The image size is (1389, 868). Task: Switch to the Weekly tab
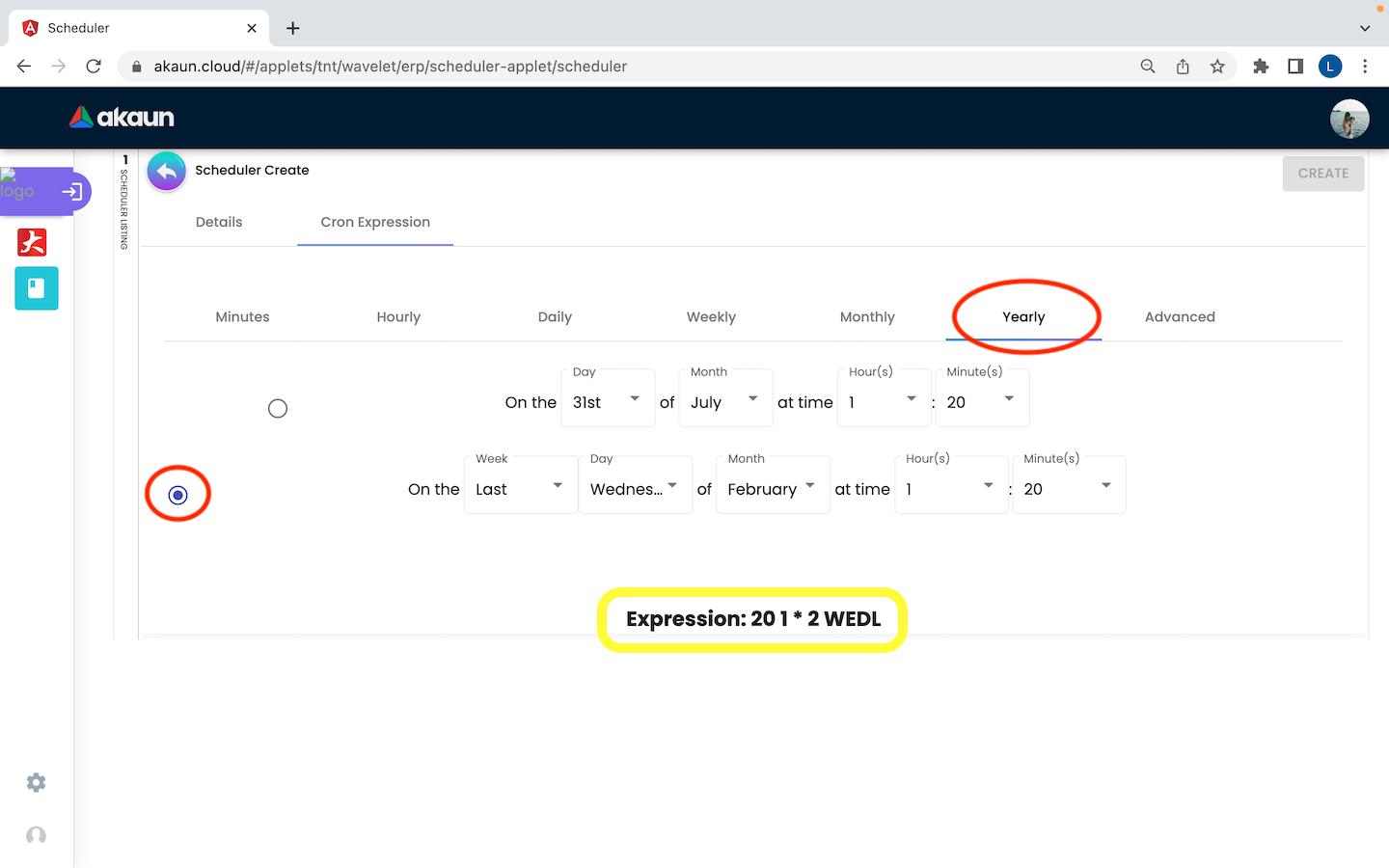711,316
